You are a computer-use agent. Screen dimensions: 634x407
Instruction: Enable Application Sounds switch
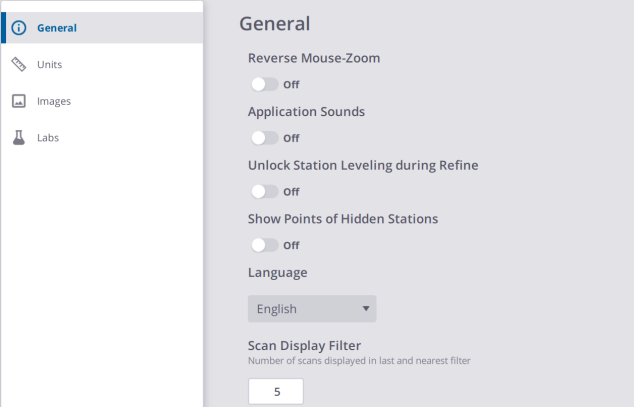coord(264,138)
